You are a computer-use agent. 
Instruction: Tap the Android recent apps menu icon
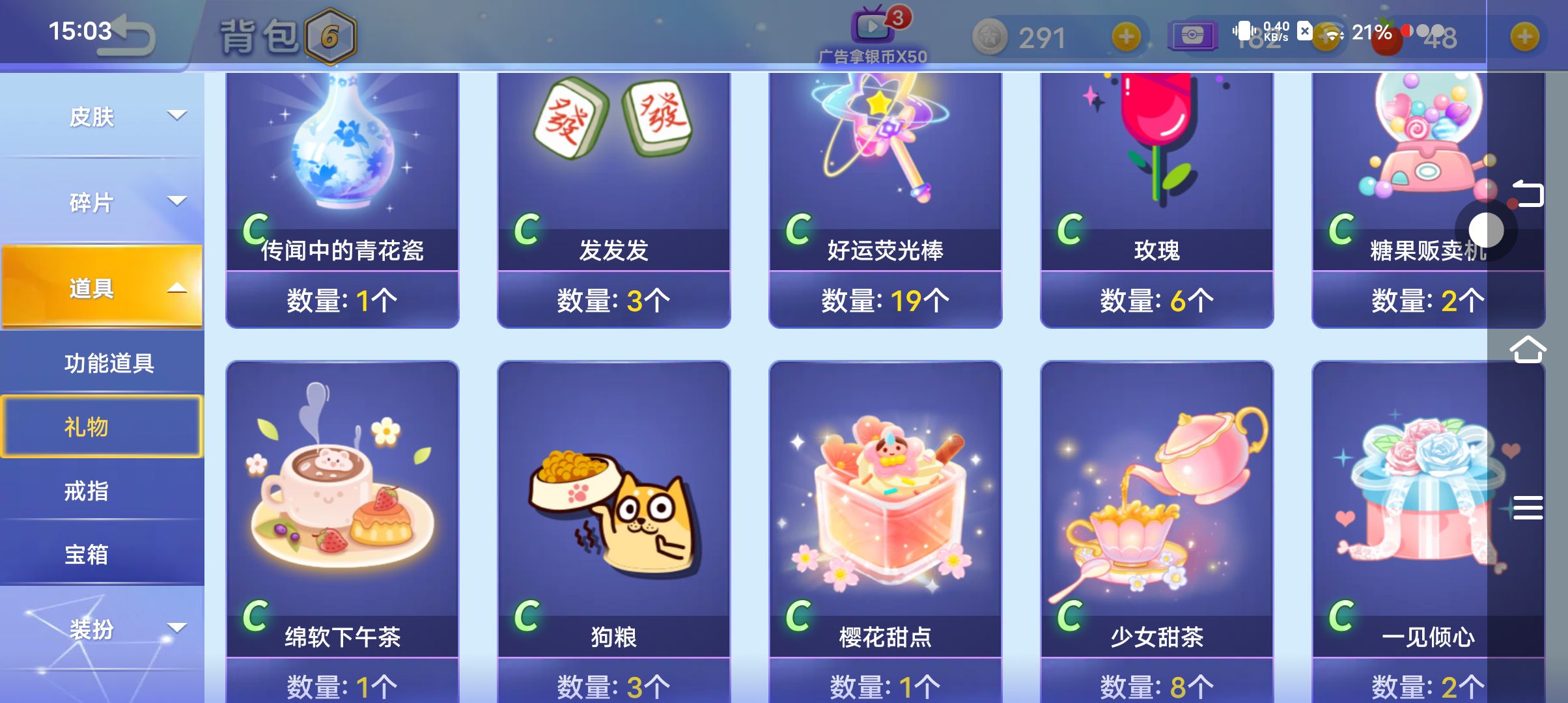pos(1528,507)
